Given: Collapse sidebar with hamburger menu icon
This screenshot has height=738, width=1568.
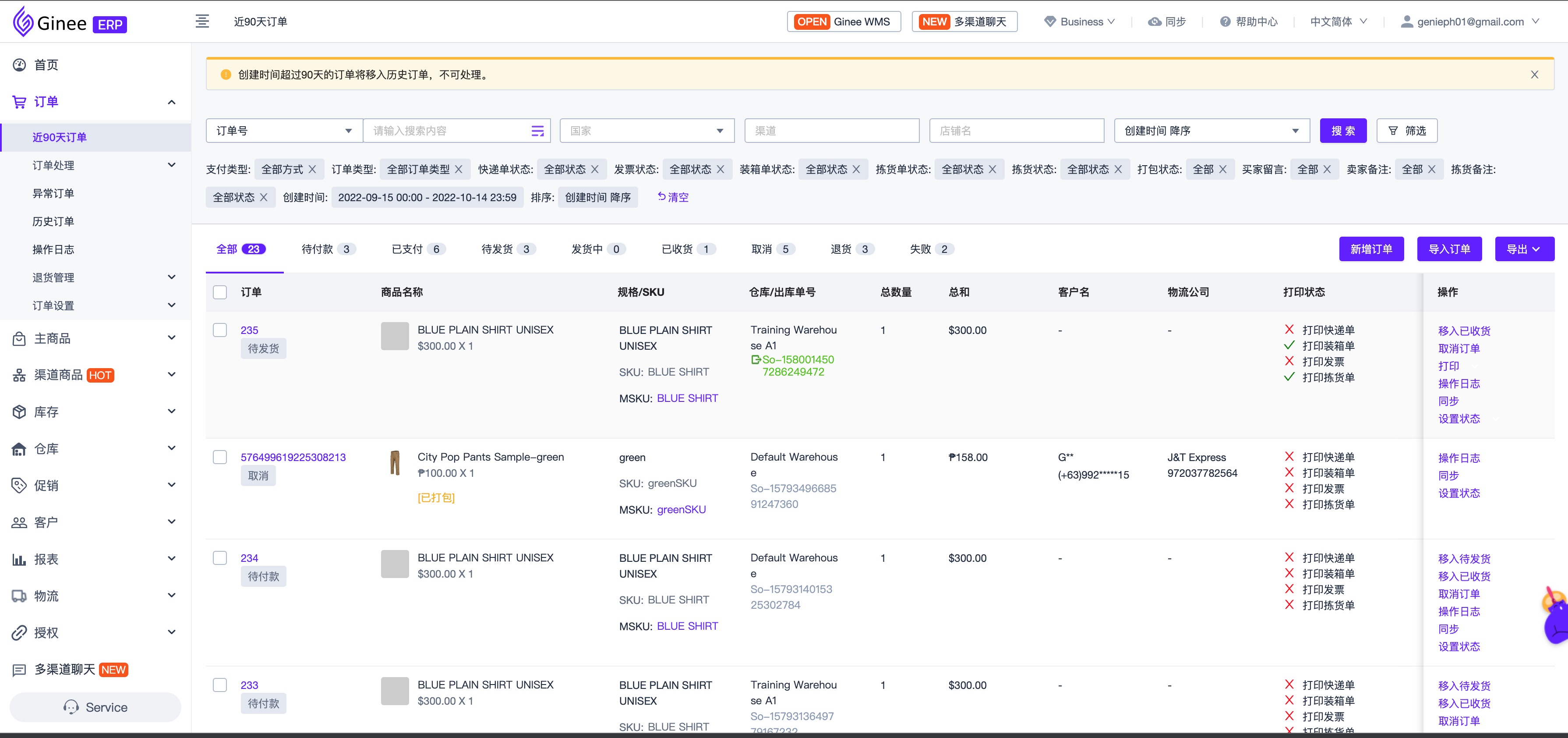Looking at the screenshot, I should (x=202, y=21).
